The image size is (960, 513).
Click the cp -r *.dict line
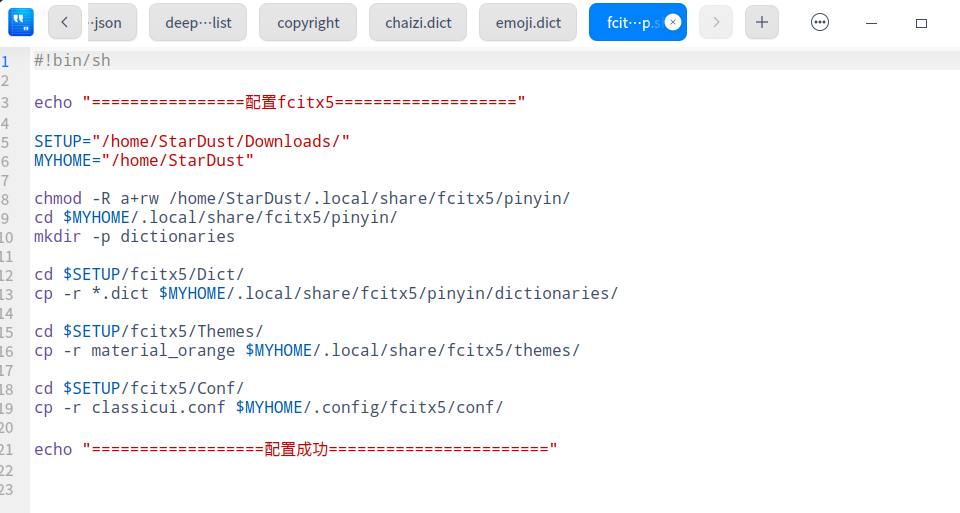point(326,293)
